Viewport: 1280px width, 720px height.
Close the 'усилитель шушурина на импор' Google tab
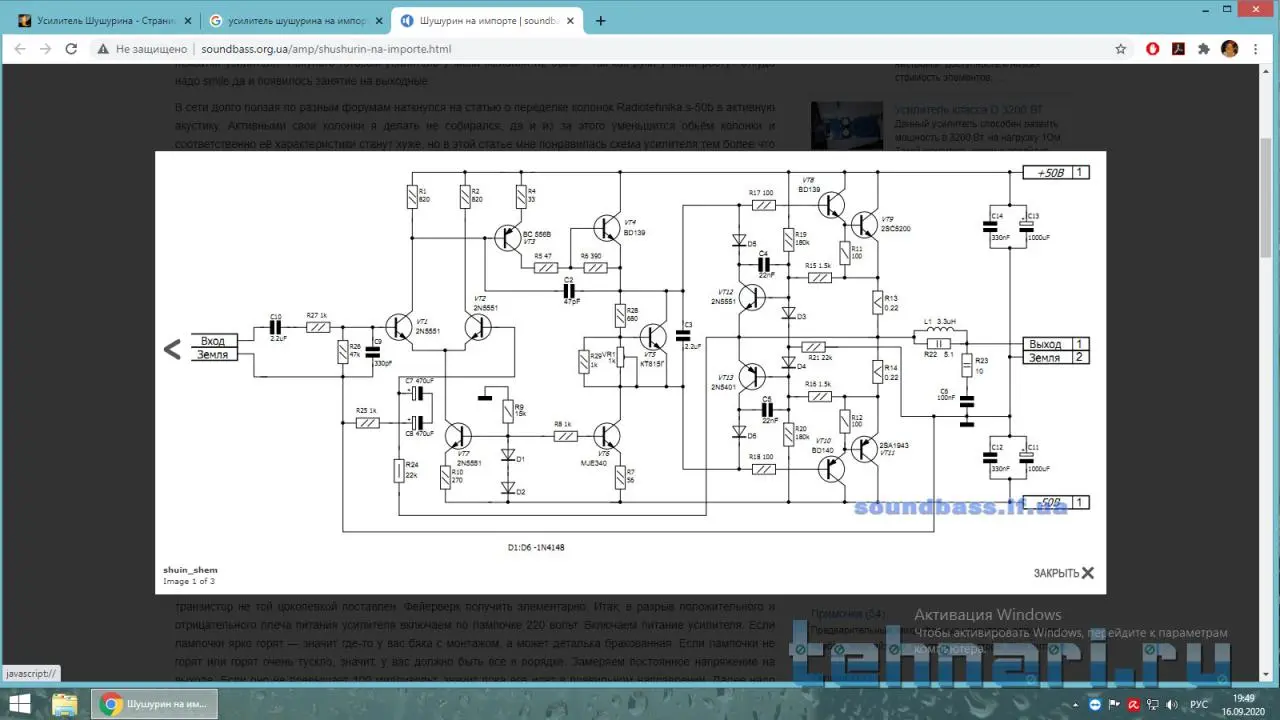378,20
